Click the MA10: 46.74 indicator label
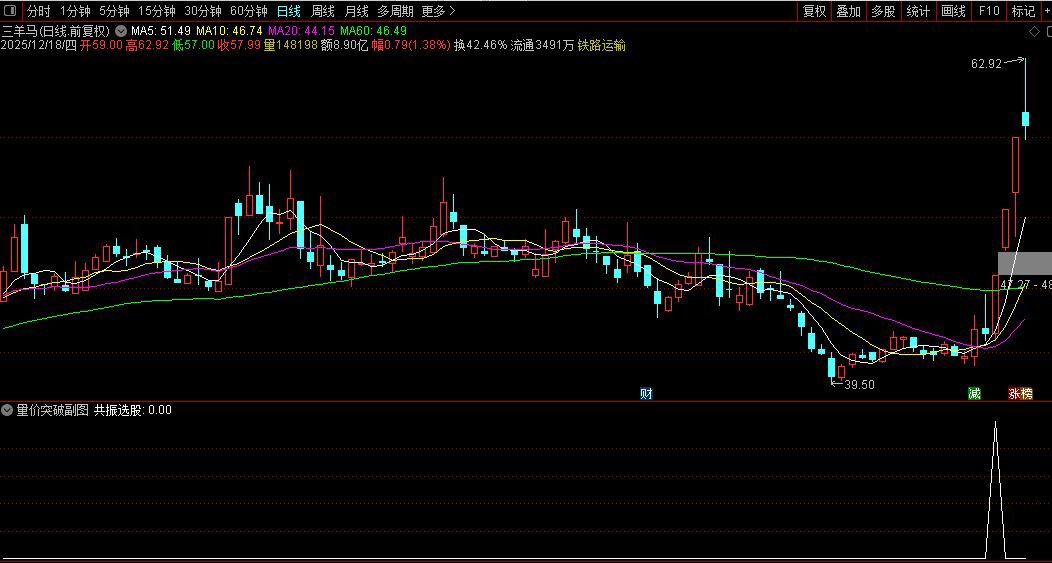The height and width of the screenshot is (563, 1052). tap(229, 31)
